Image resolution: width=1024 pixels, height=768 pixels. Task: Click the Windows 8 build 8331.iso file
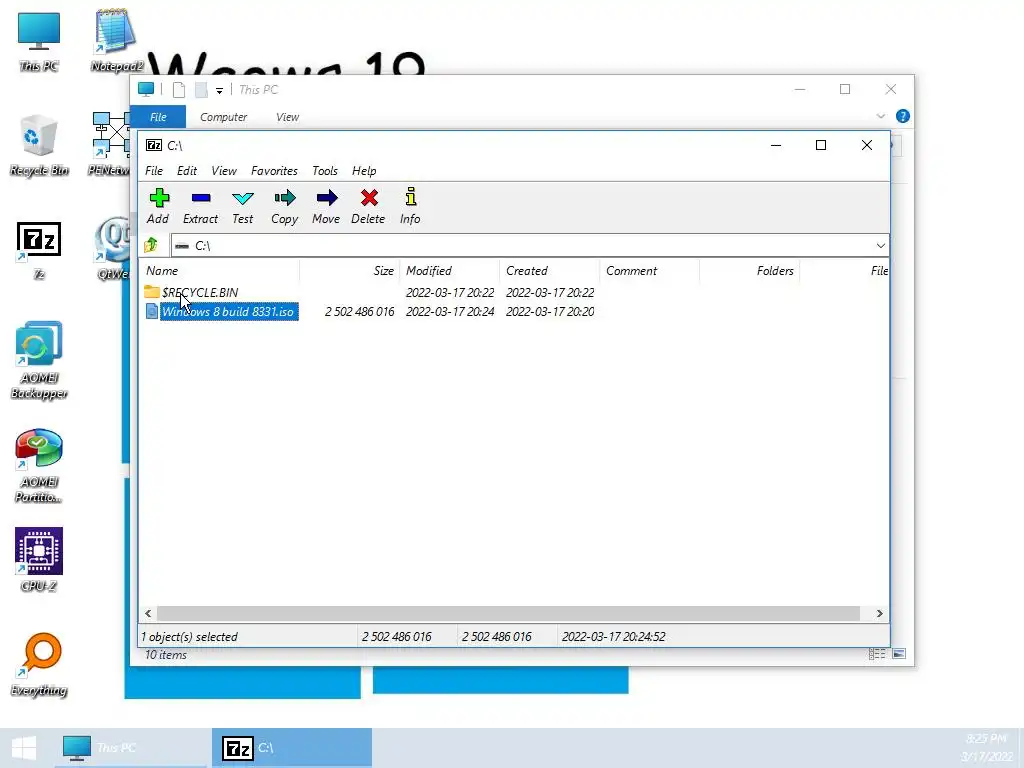point(228,312)
